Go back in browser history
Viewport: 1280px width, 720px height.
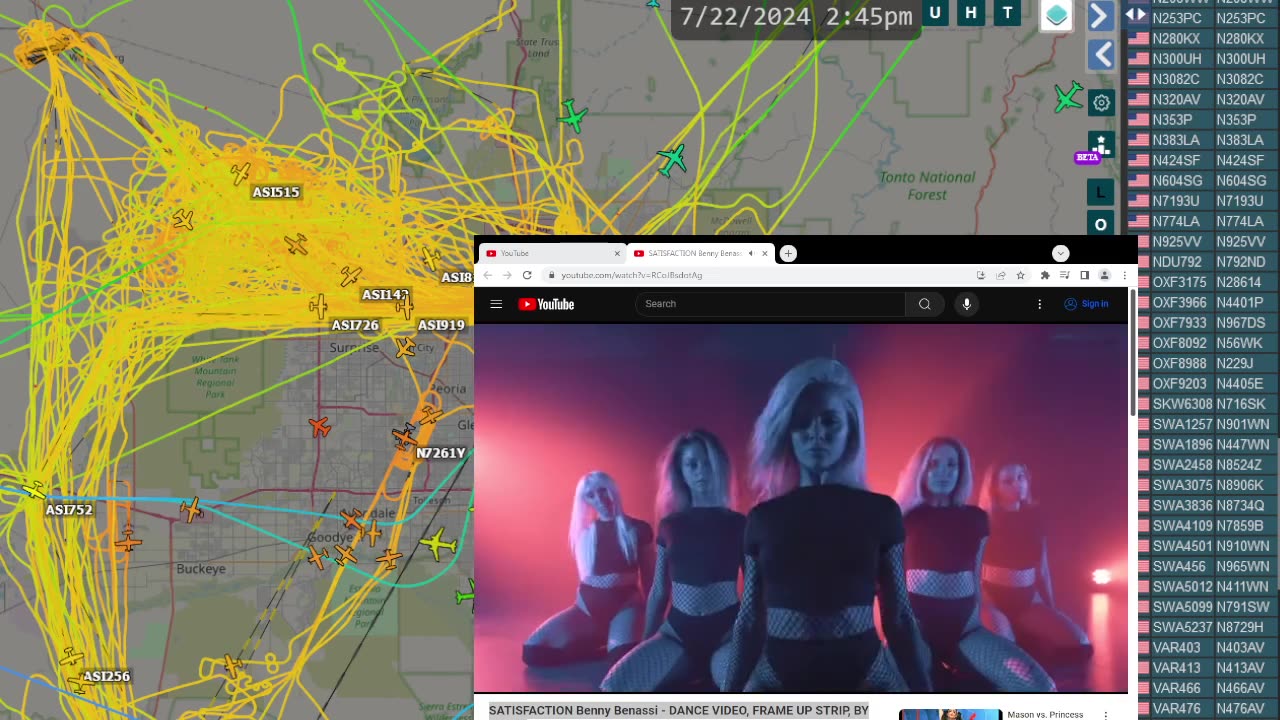(x=488, y=275)
